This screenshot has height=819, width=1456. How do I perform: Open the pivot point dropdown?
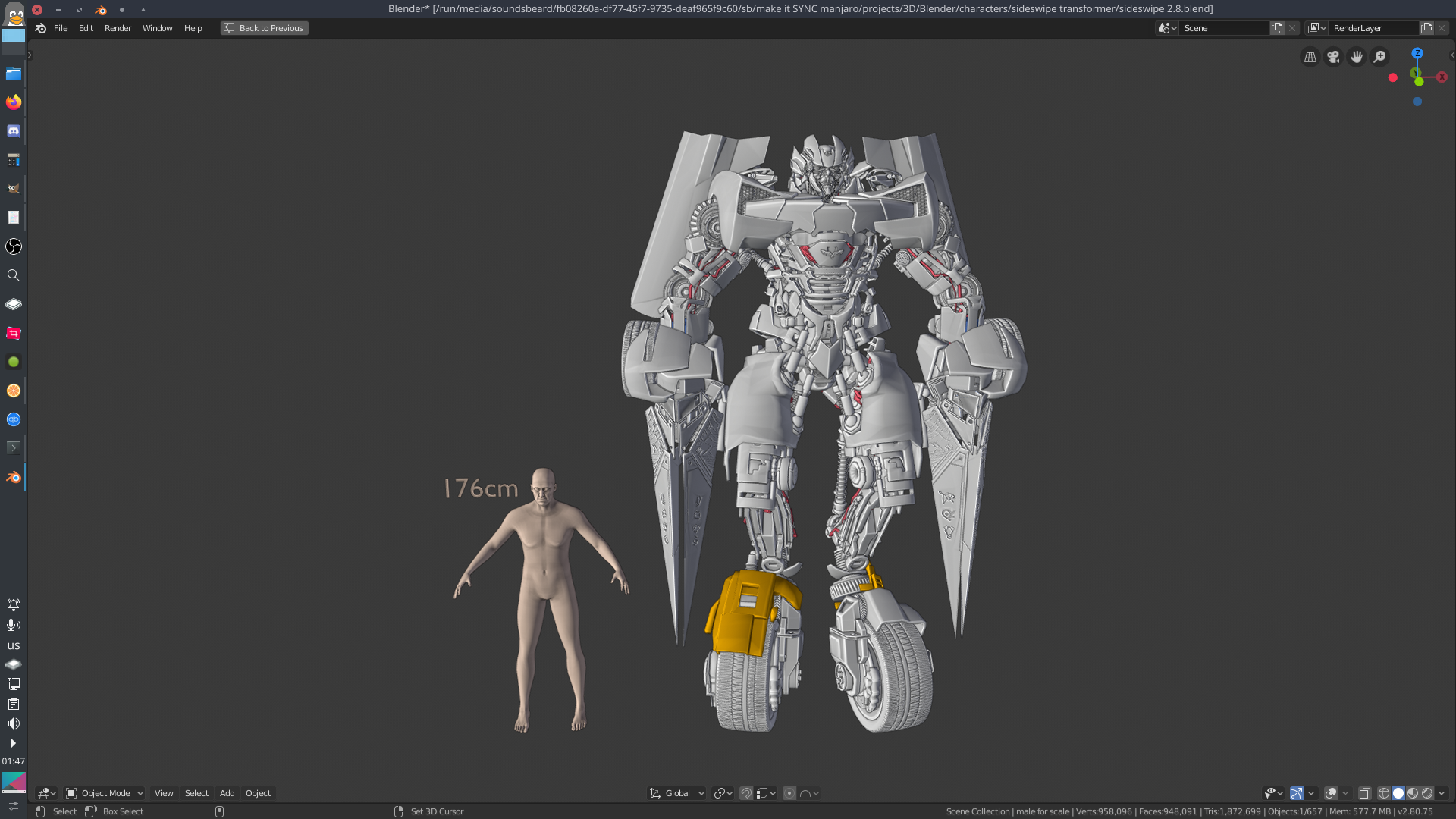pos(723,793)
